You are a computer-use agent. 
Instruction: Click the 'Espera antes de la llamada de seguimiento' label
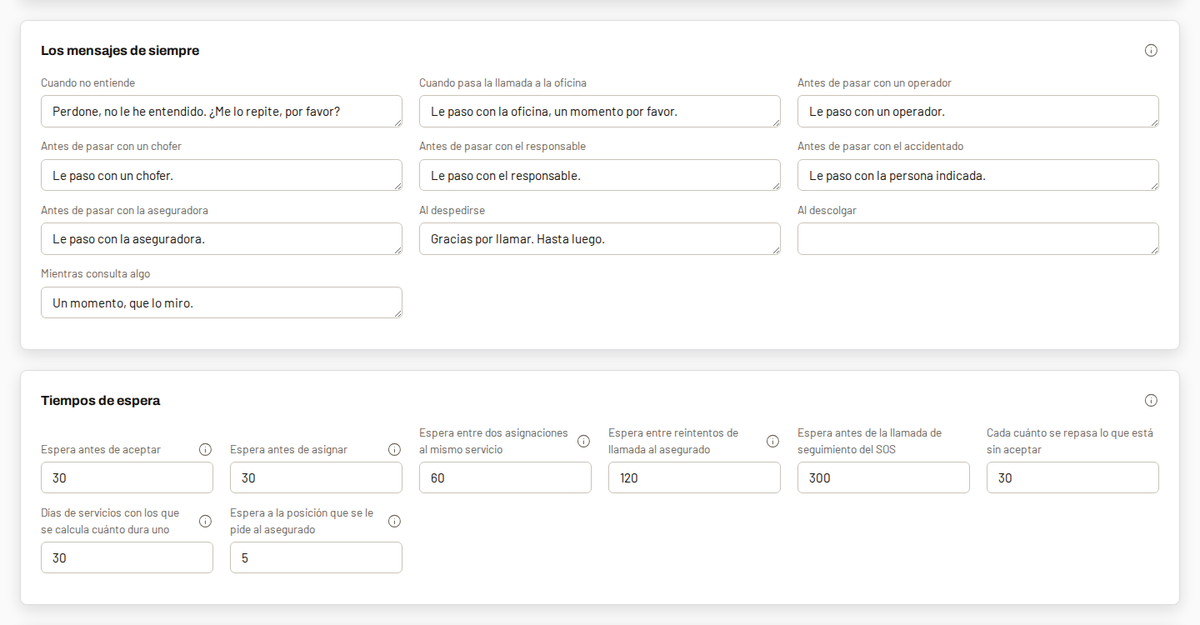(870, 441)
